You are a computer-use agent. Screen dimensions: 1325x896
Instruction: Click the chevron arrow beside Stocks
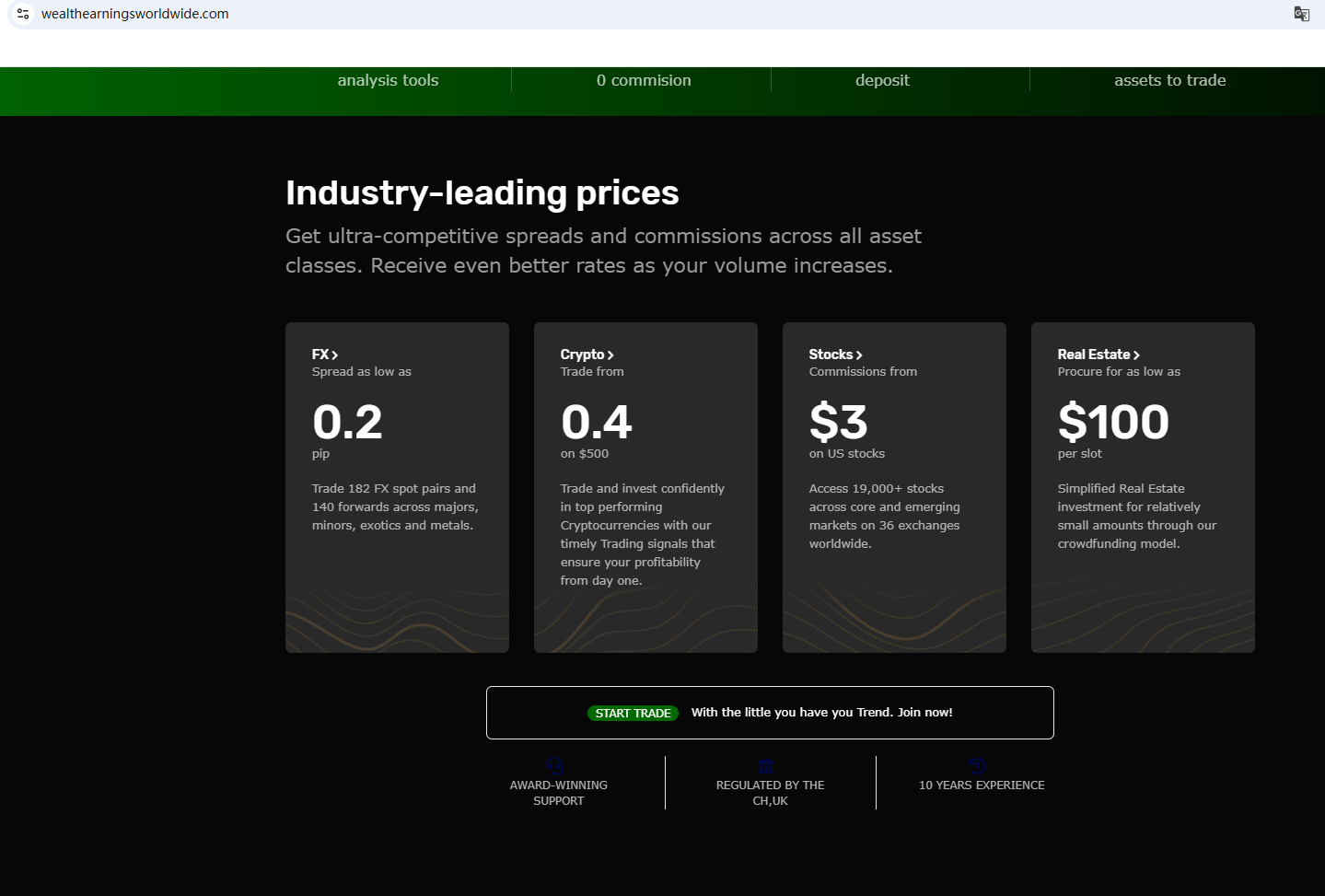[859, 355]
